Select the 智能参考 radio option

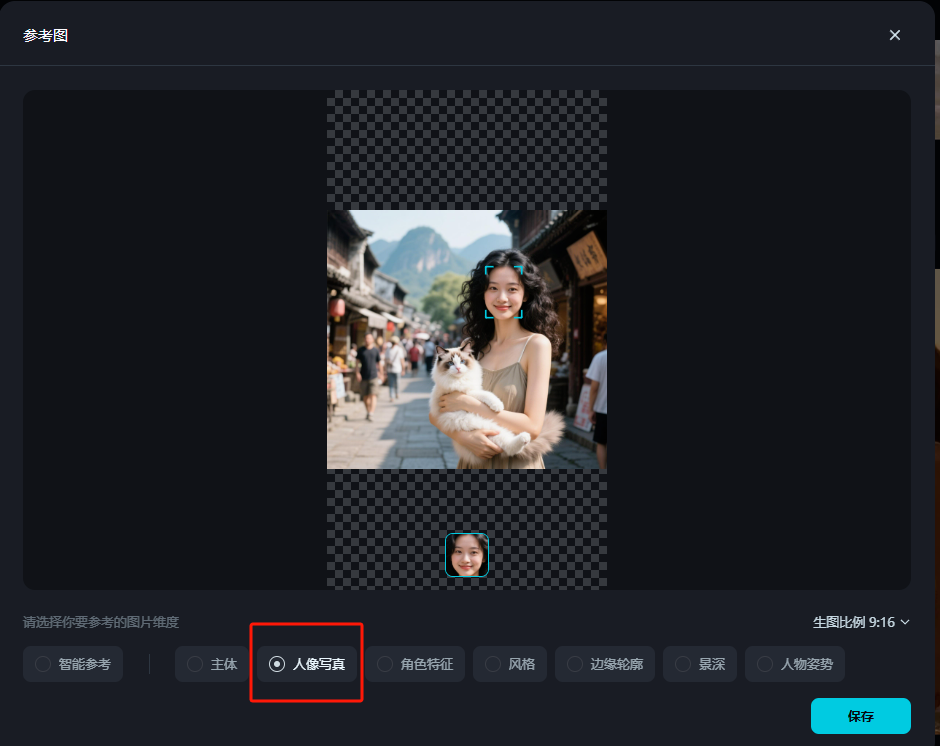point(73,664)
